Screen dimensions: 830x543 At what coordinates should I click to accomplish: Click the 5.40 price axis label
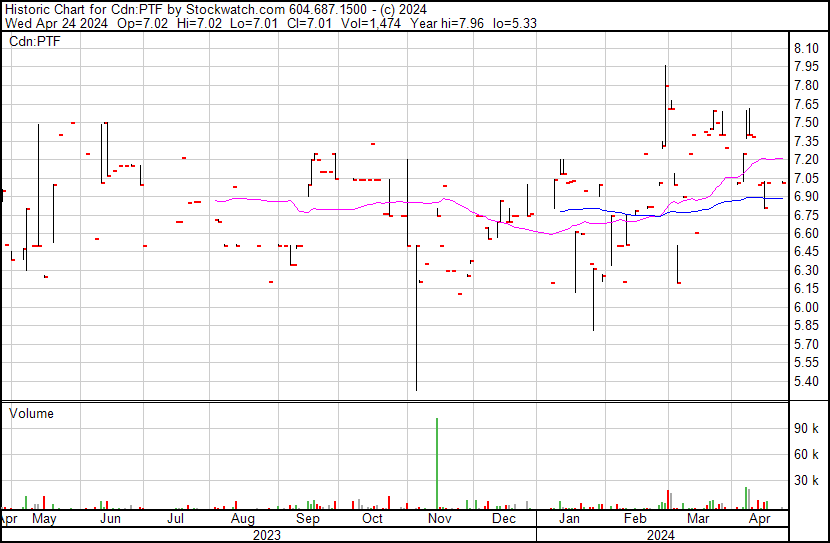(806, 382)
